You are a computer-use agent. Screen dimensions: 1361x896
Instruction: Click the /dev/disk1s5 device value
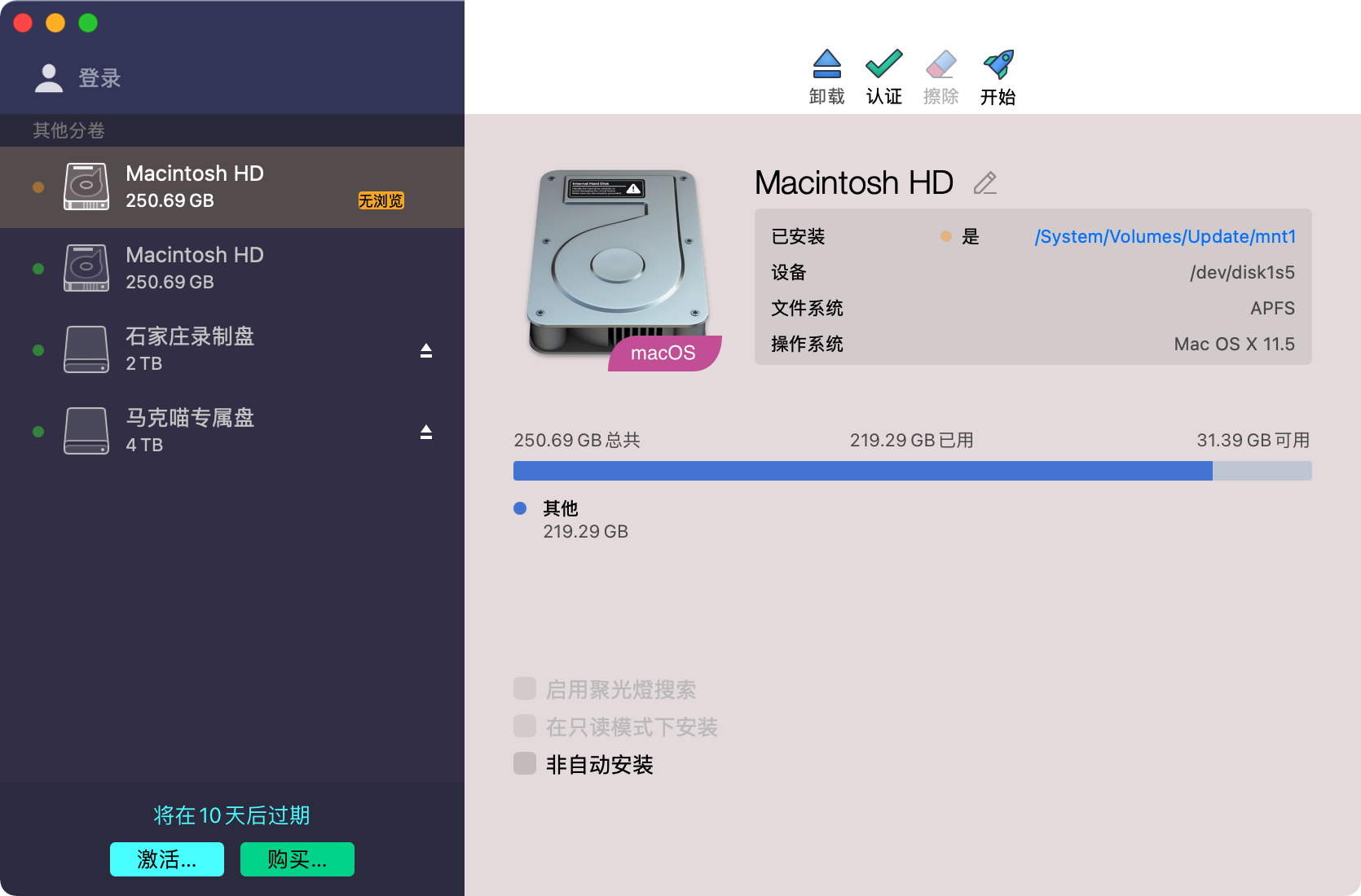click(x=1242, y=272)
